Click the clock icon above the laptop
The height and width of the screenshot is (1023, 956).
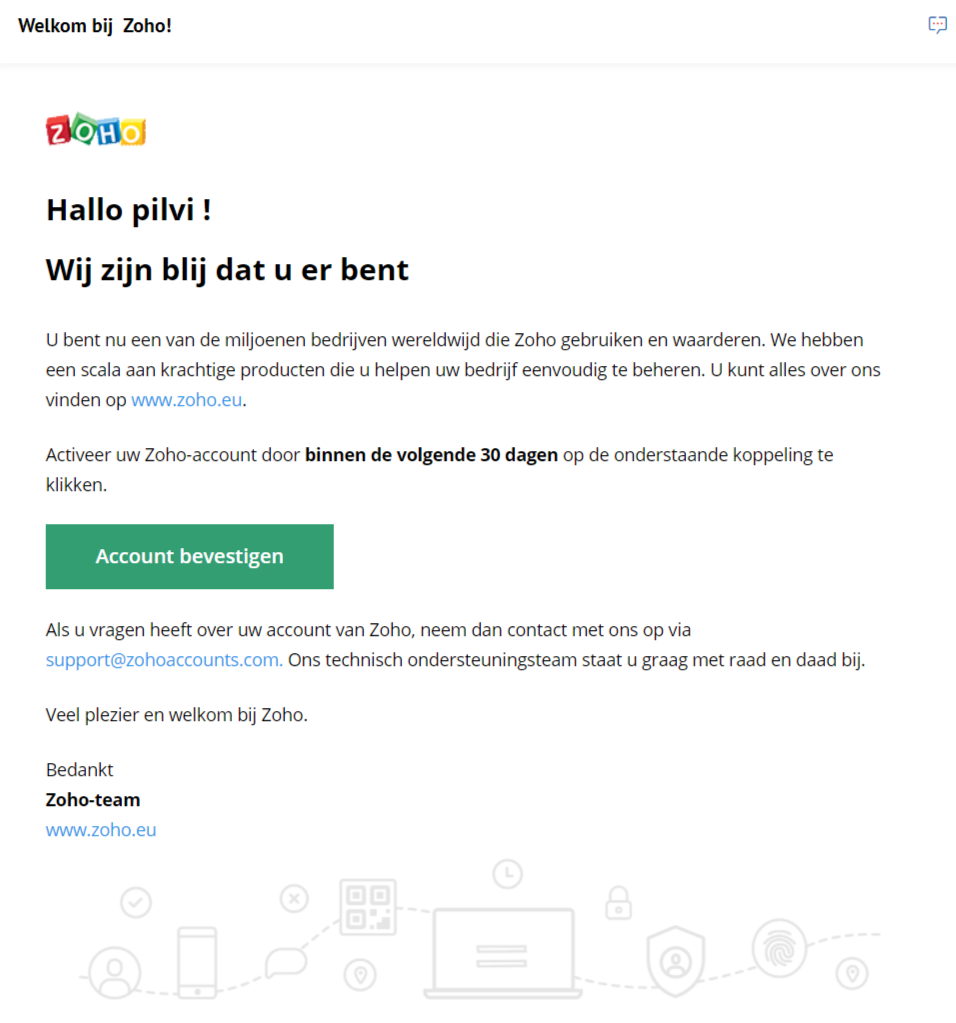[508, 874]
